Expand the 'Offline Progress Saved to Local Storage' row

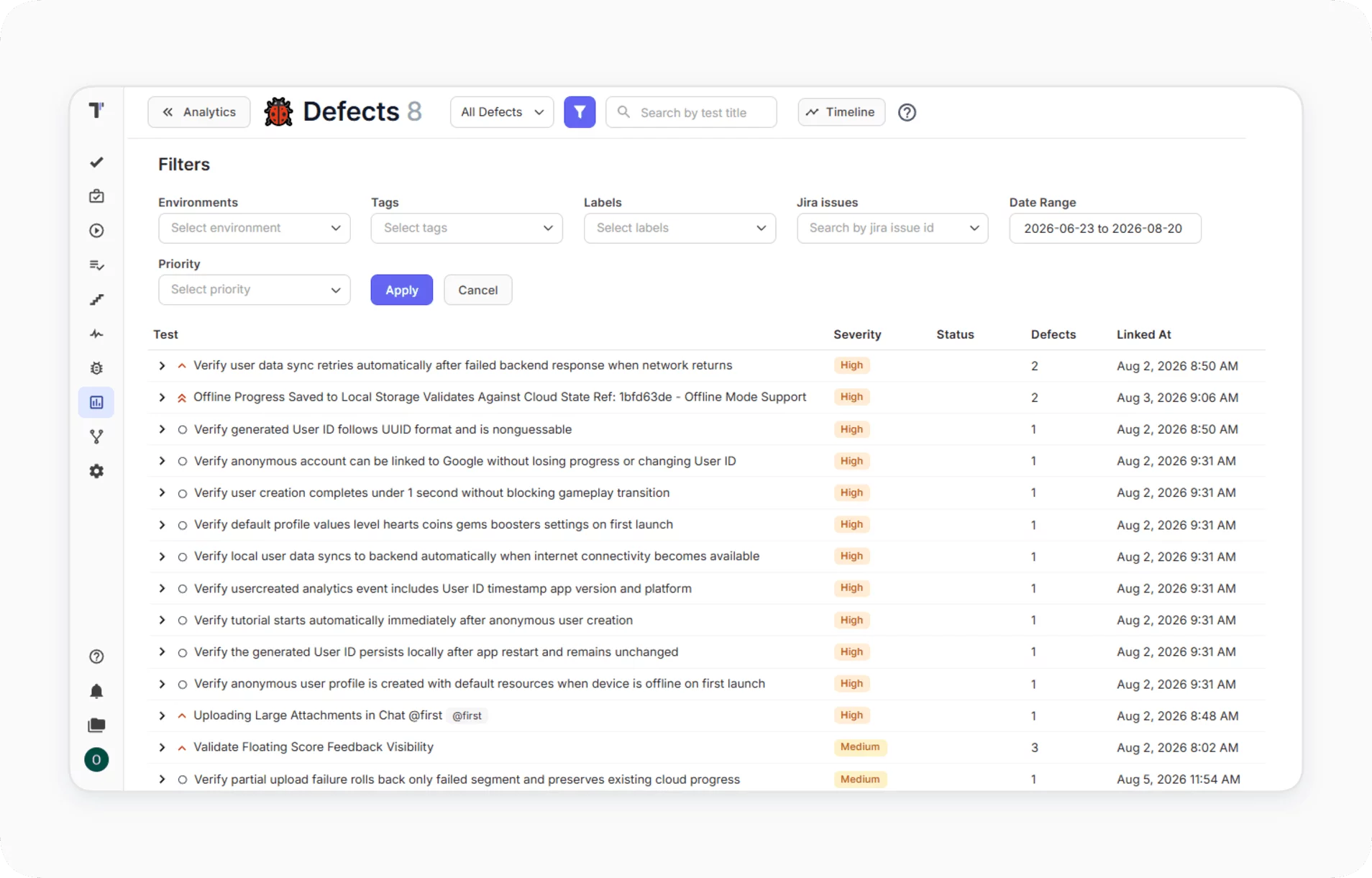coord(162,398)
